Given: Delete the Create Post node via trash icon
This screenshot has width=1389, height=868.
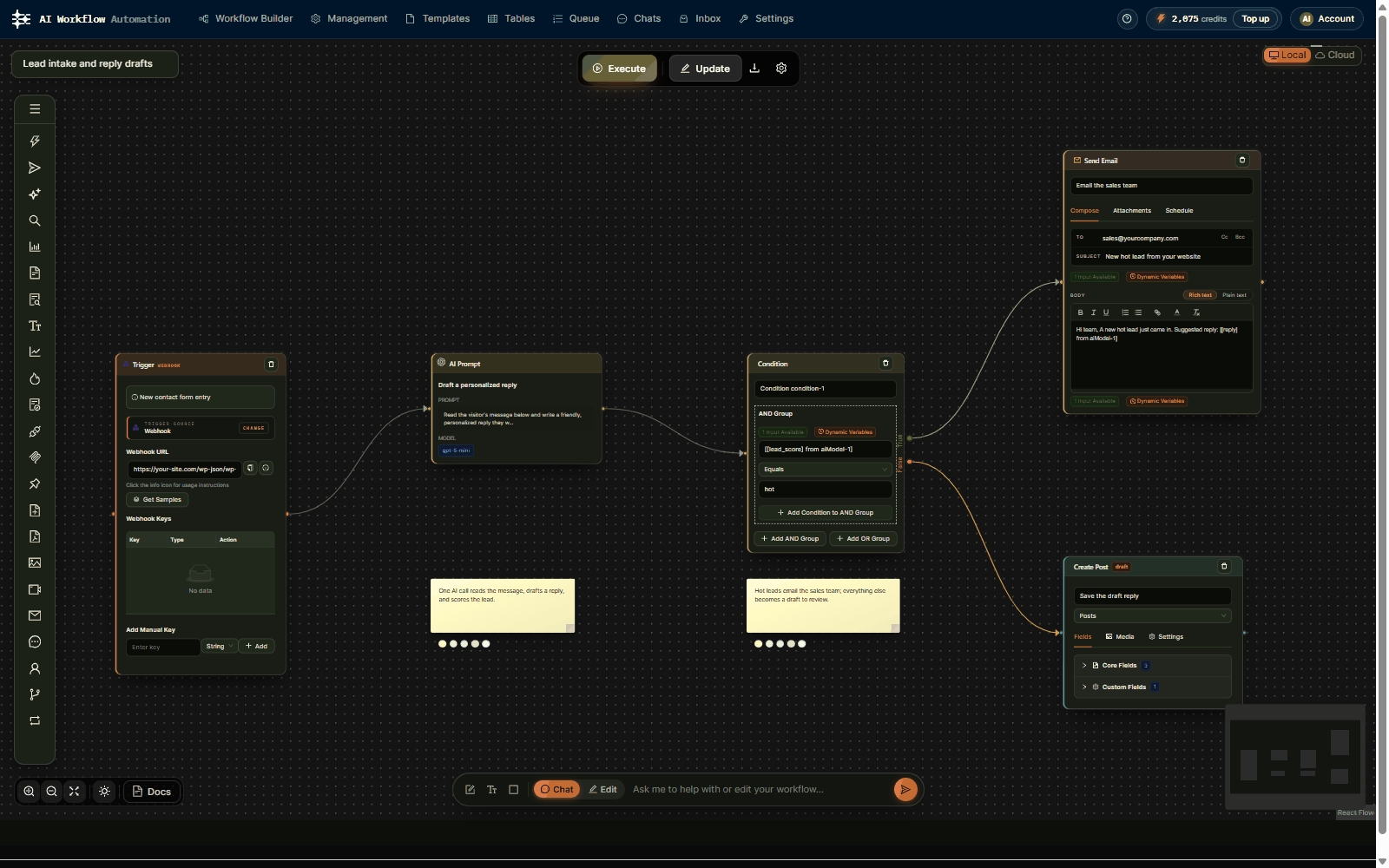Looking at the screenshot, I should pos(1224,566).
